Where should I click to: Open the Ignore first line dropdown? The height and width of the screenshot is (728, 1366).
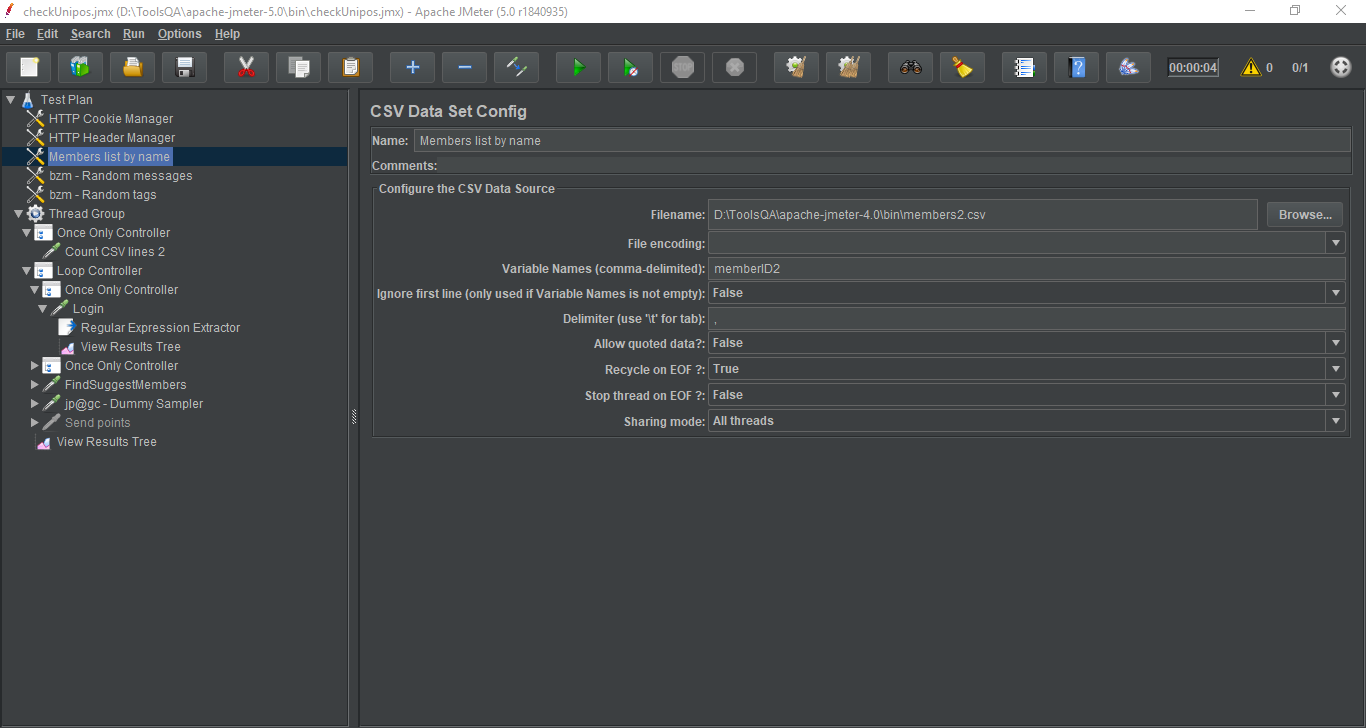[x=1335, y=293]
